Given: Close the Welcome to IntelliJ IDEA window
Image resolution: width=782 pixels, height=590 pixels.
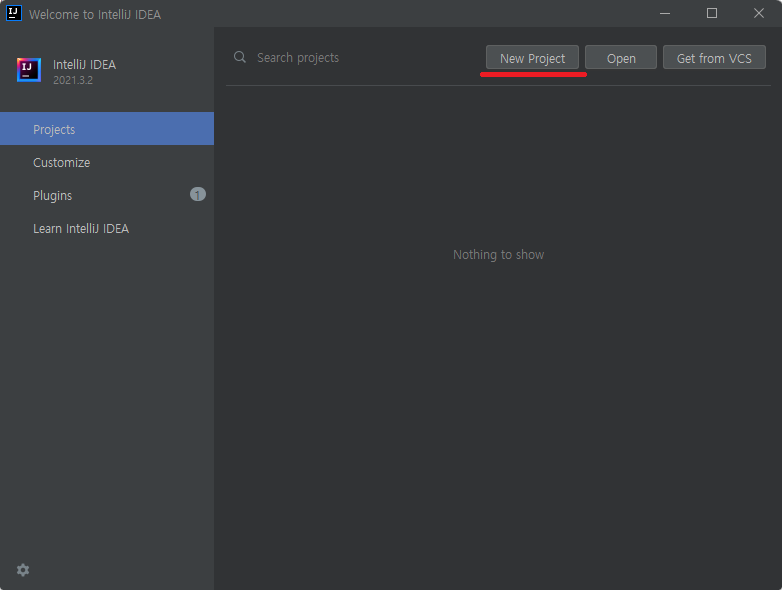Looking at the screenshot, I should 759,13.
